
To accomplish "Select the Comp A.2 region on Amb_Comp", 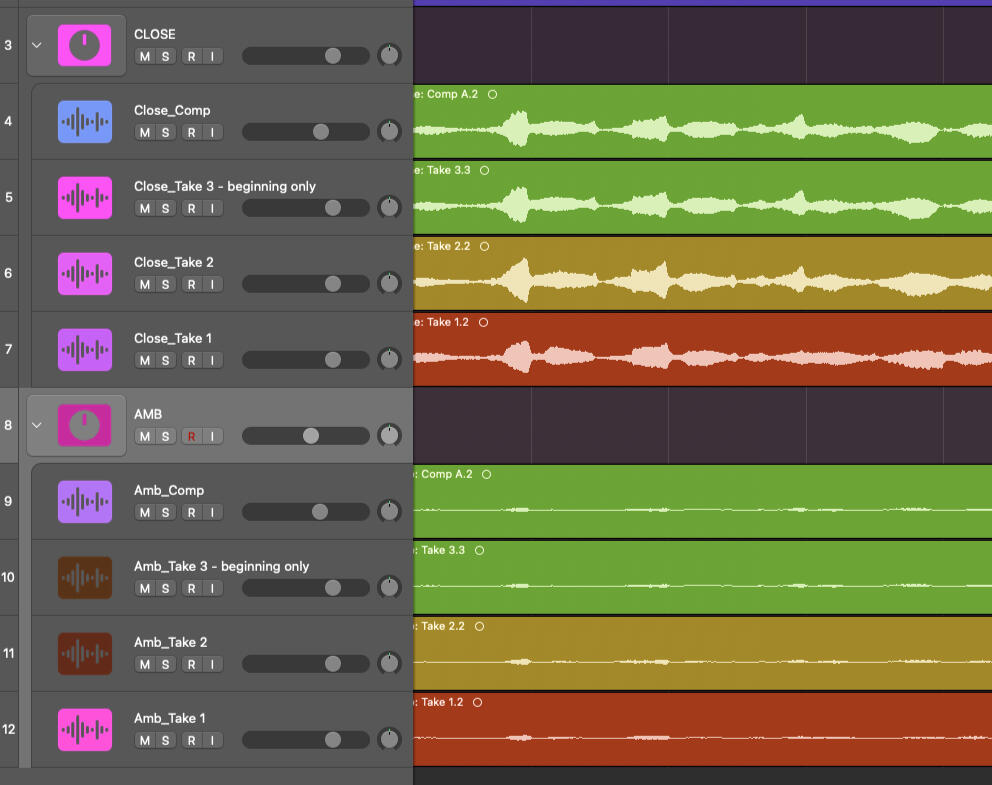I will (x=700, y=503).
